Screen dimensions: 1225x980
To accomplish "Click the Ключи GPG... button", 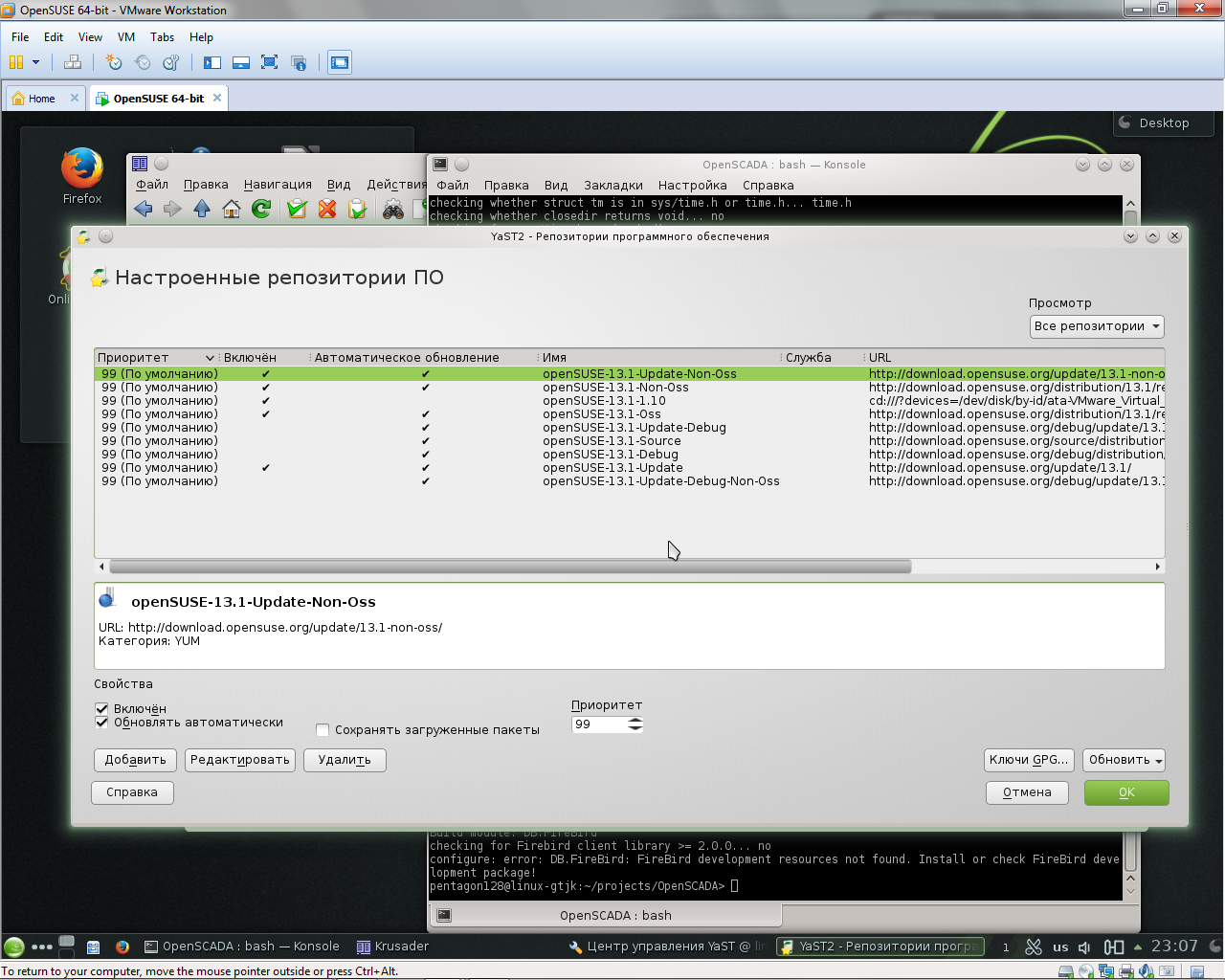I will pyautogui.click(x=1028, y=760).
